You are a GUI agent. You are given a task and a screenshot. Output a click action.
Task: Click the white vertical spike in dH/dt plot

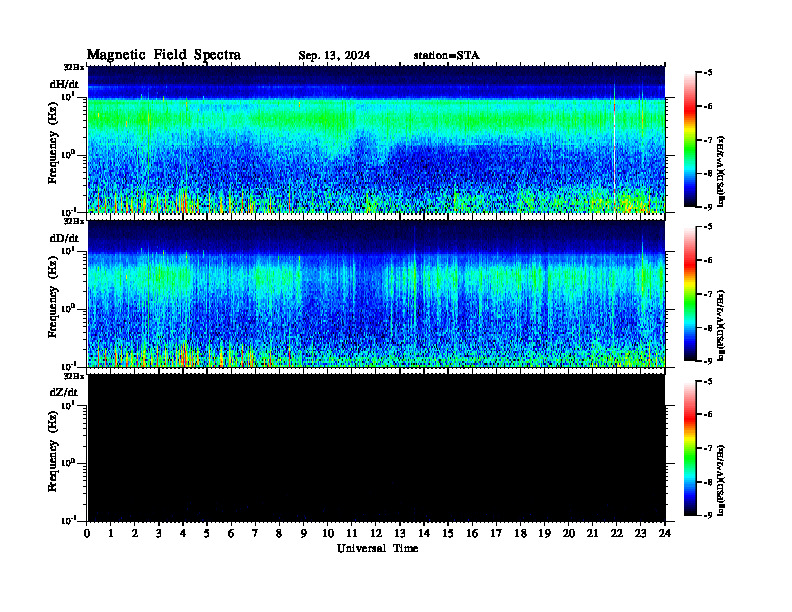point(614,146)
